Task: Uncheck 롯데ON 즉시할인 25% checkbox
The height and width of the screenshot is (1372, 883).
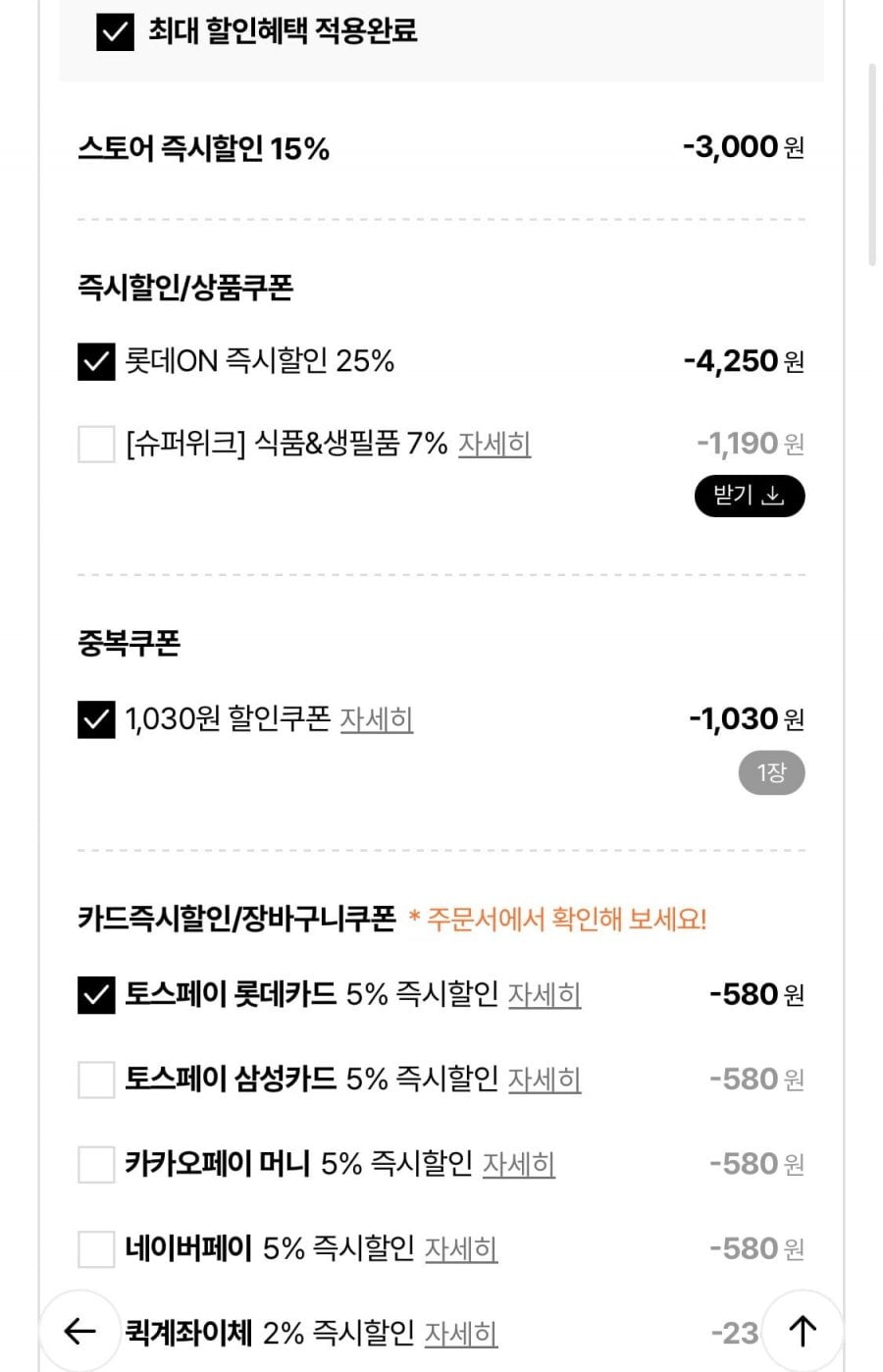Action: pos(96,361)
